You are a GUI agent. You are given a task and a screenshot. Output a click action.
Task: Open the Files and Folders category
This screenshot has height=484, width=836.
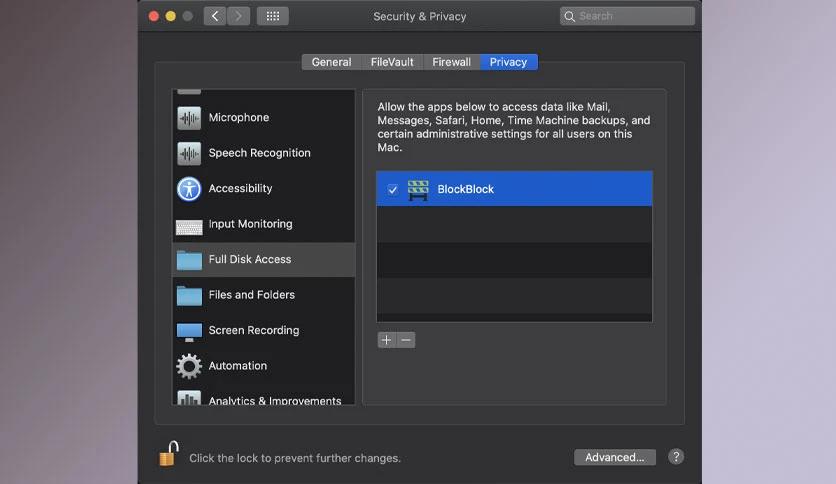point(263,295)
